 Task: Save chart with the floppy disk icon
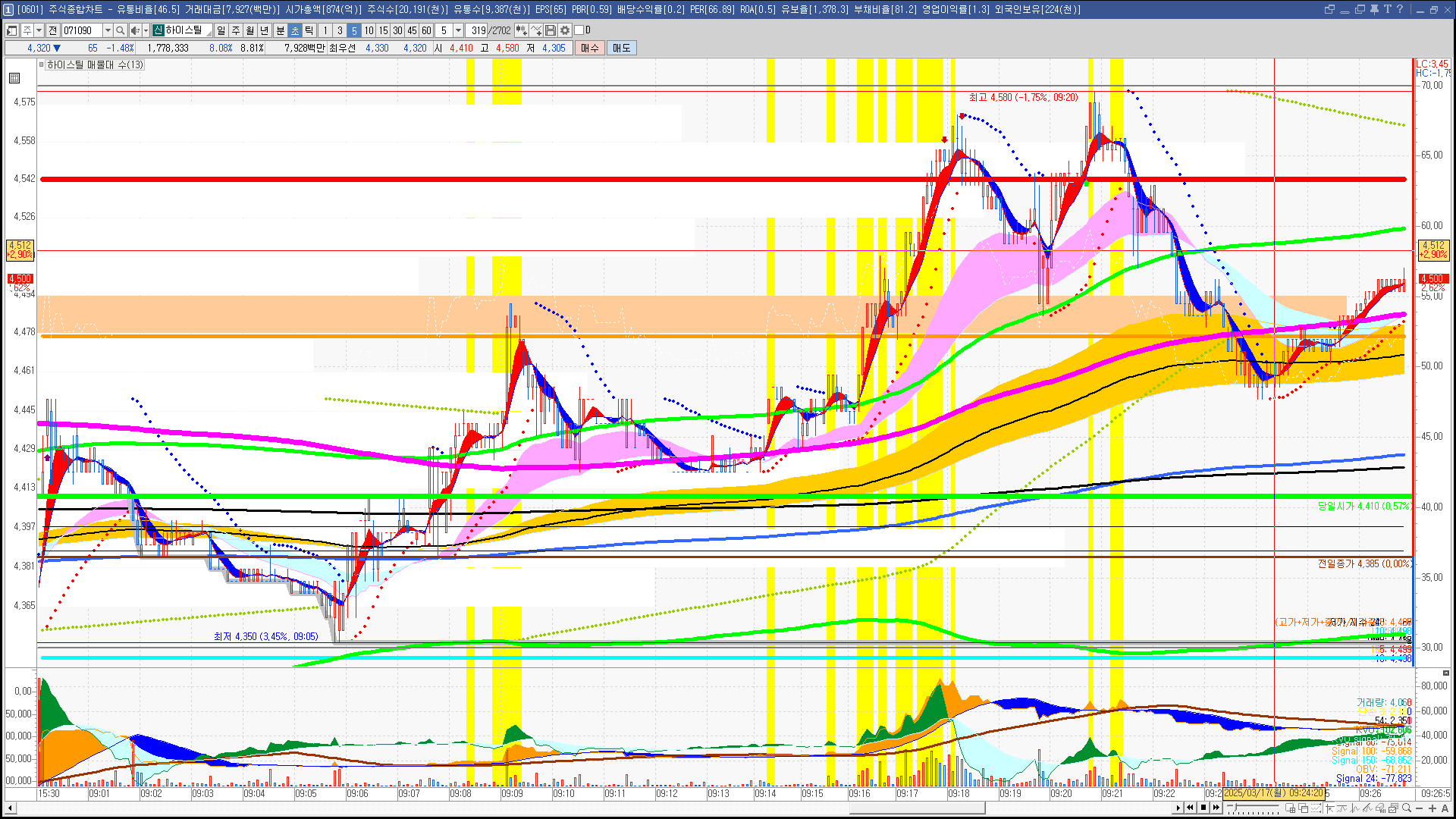click(551, 30)
